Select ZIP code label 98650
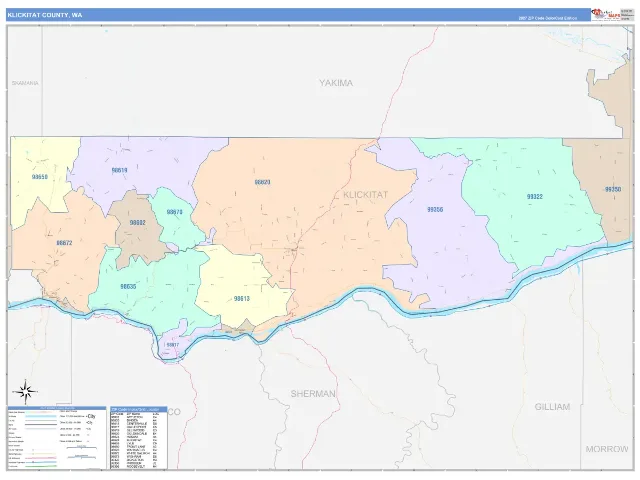The image size is (640, 480). point(40,177)
